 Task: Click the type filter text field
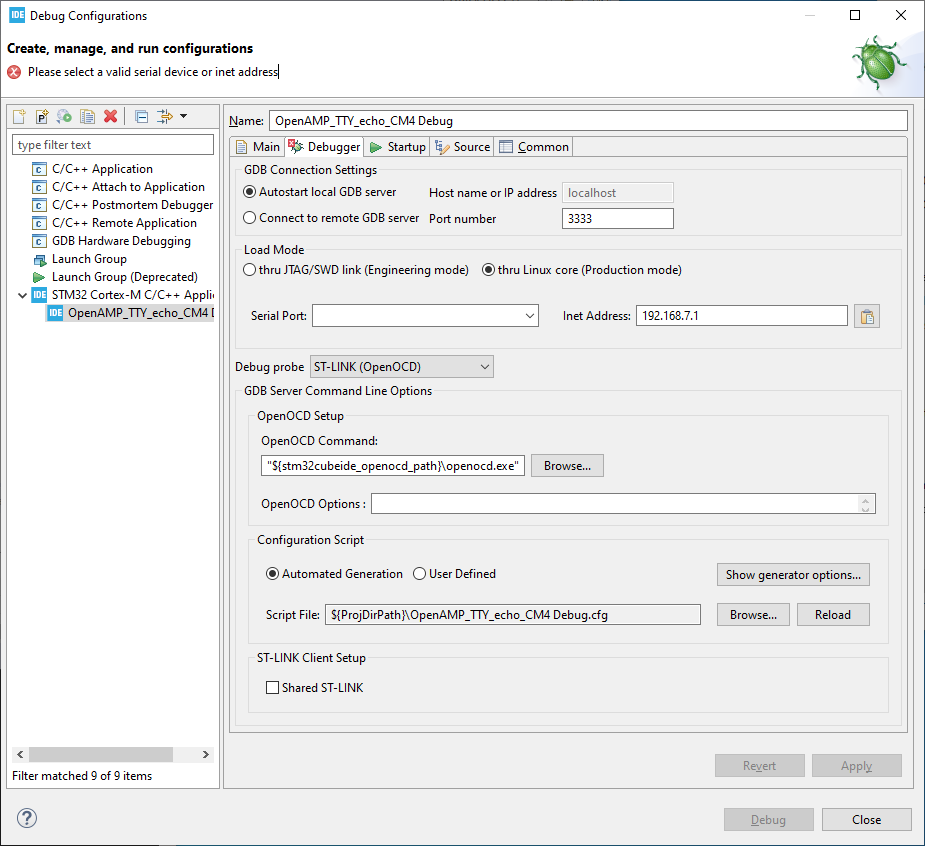click(x=113, y=145)
